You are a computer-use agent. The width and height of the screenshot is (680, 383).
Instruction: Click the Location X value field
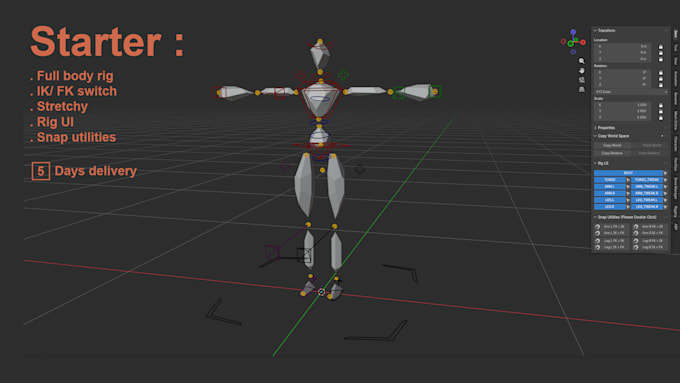pyautogui.click(x=623, y=46)
